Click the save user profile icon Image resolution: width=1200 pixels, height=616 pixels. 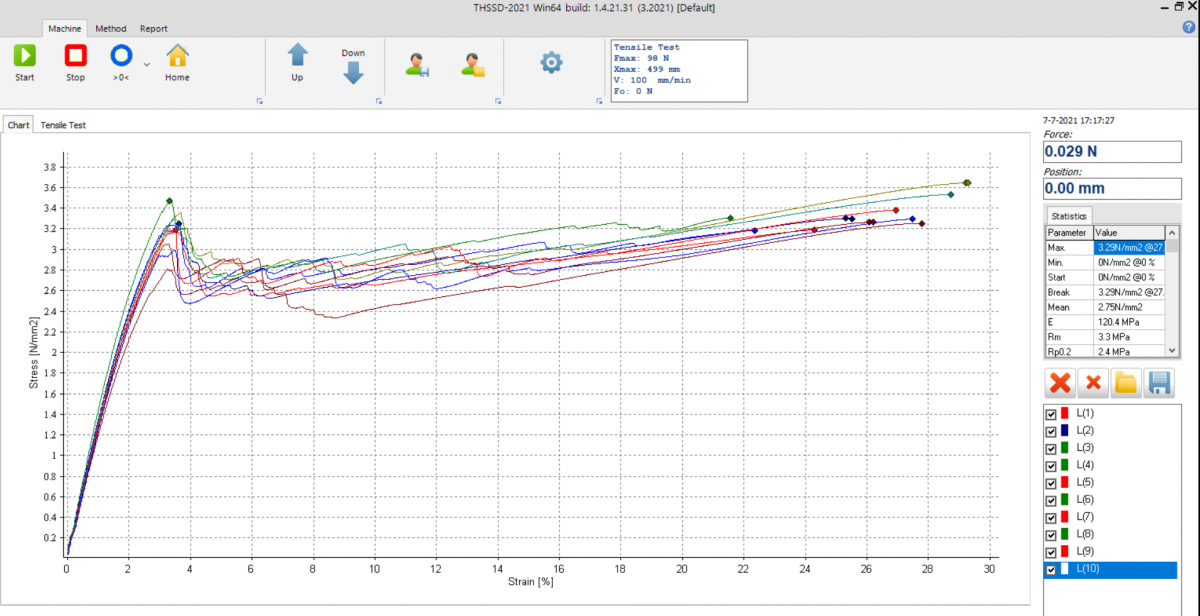tap(417, 65)
